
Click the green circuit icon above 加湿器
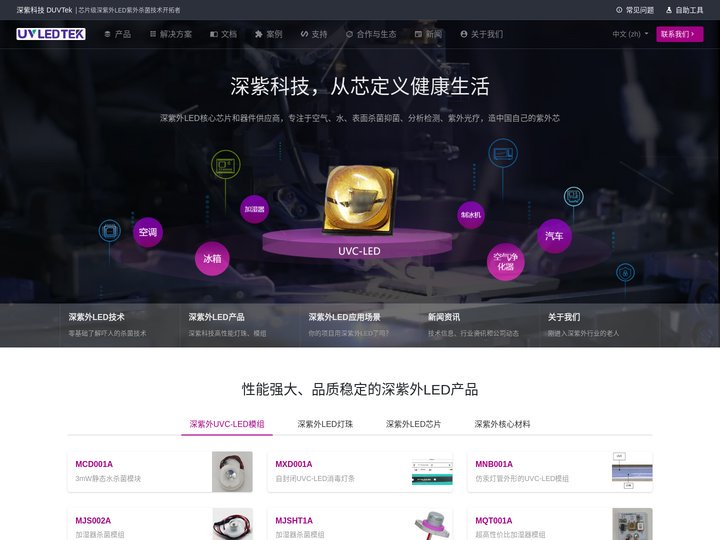[225, 164]
